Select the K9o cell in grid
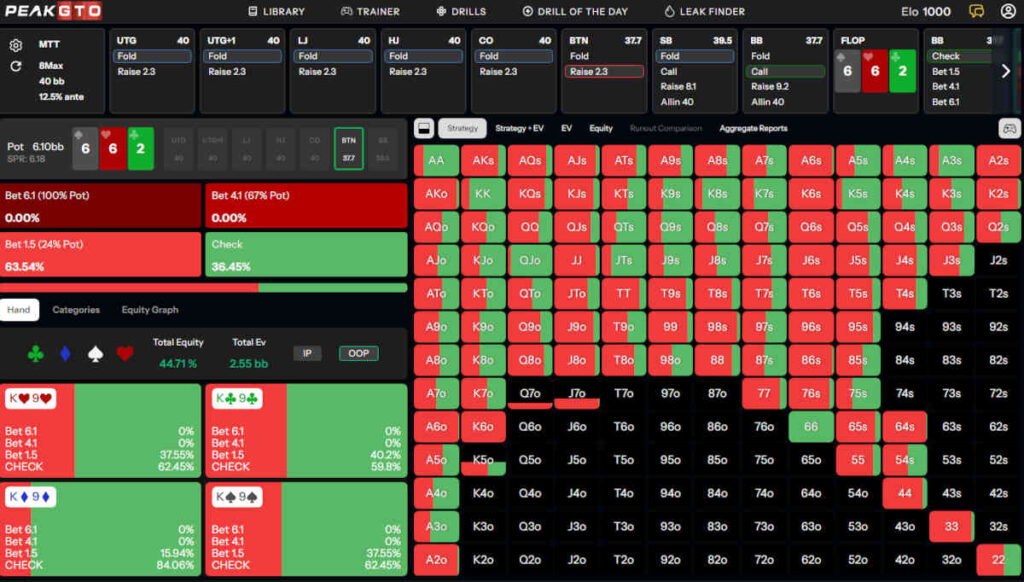1024x582 pixels. [x=483, y=326]
